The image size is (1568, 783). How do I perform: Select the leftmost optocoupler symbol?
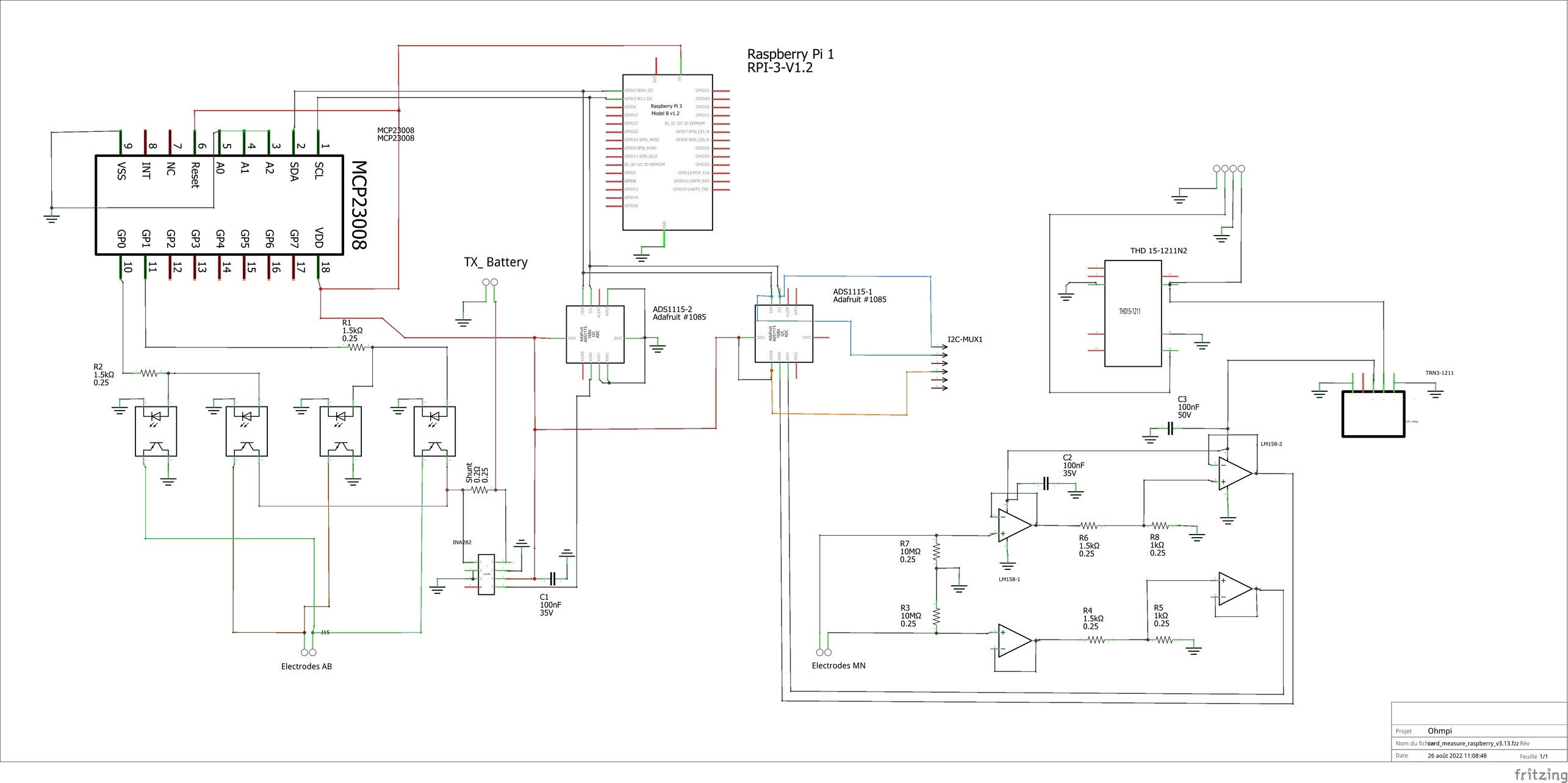click(x=156, y=431)
